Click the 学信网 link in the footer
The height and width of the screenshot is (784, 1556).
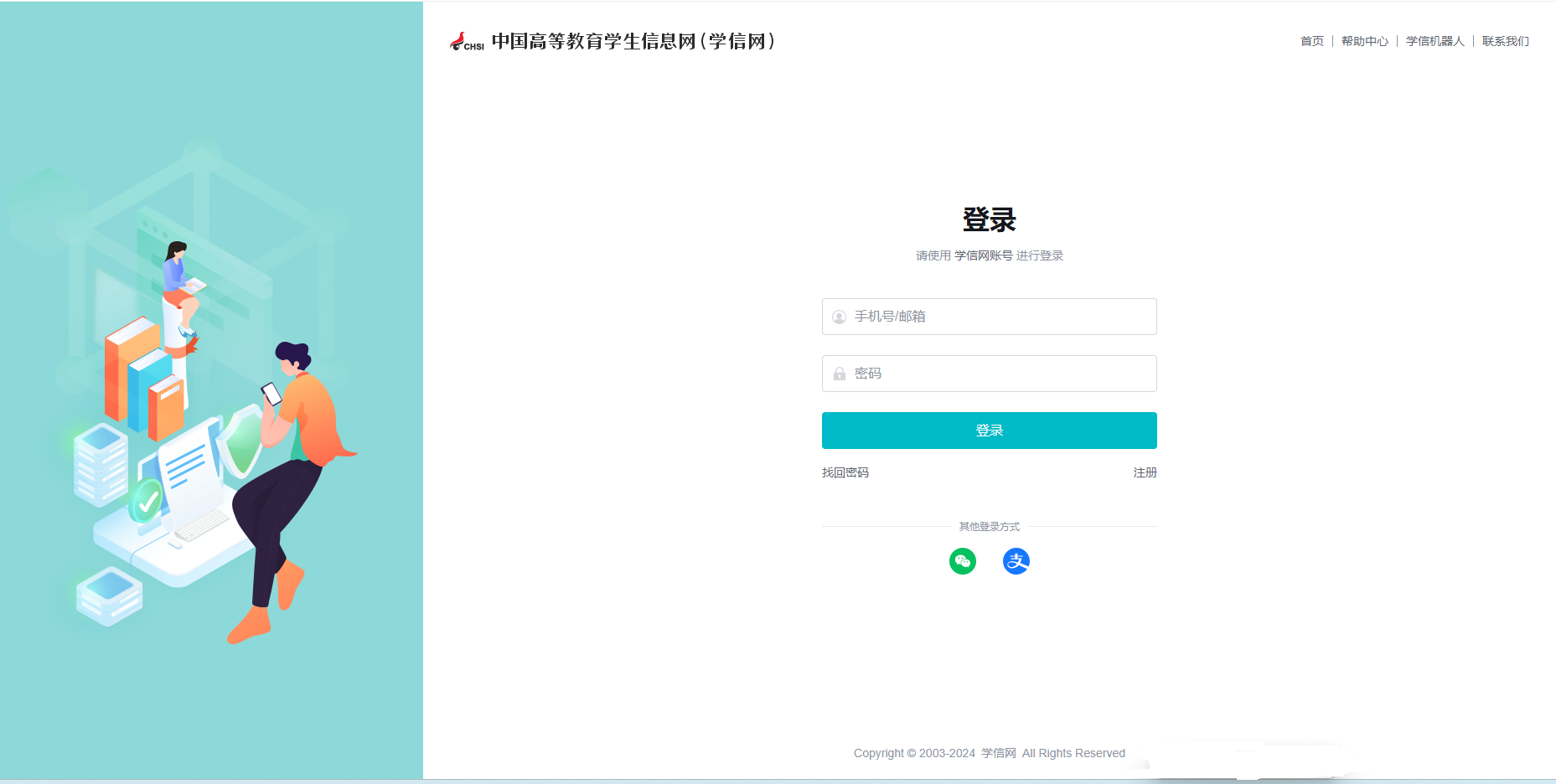pyautogui.click(x=998, y=753)
